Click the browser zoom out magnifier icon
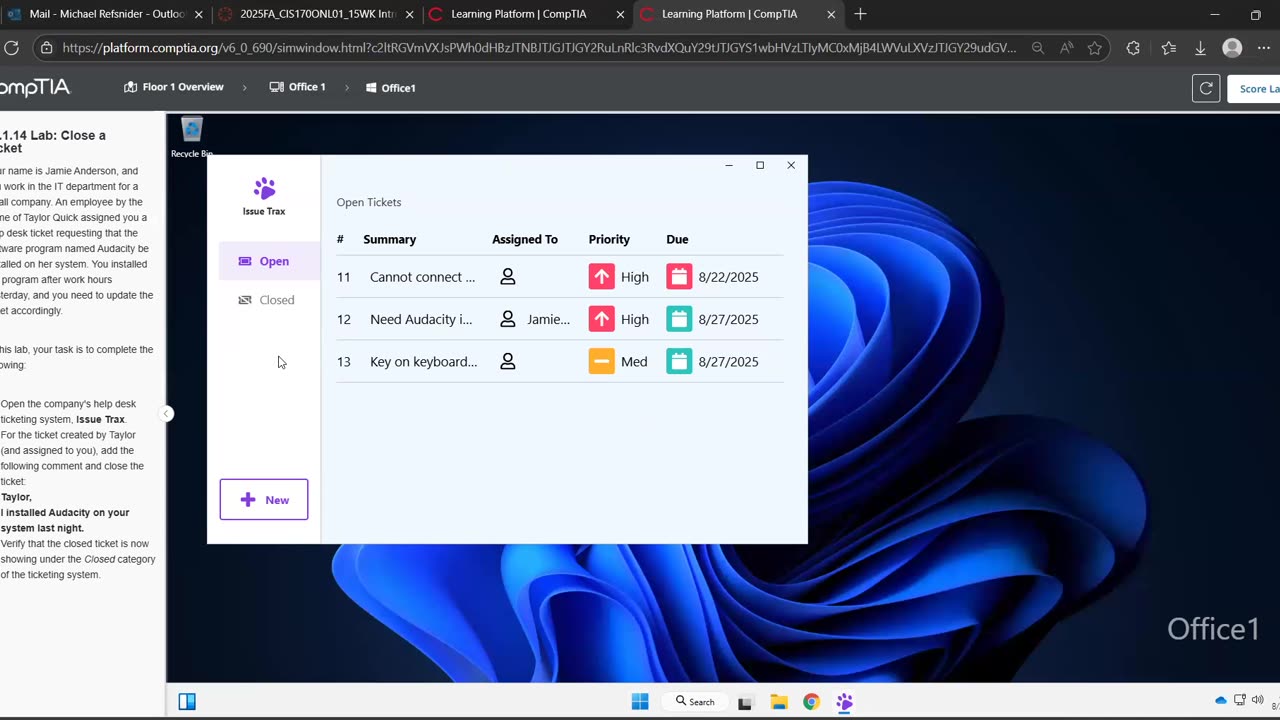 pyautogui.click(x=1038, y=48)
